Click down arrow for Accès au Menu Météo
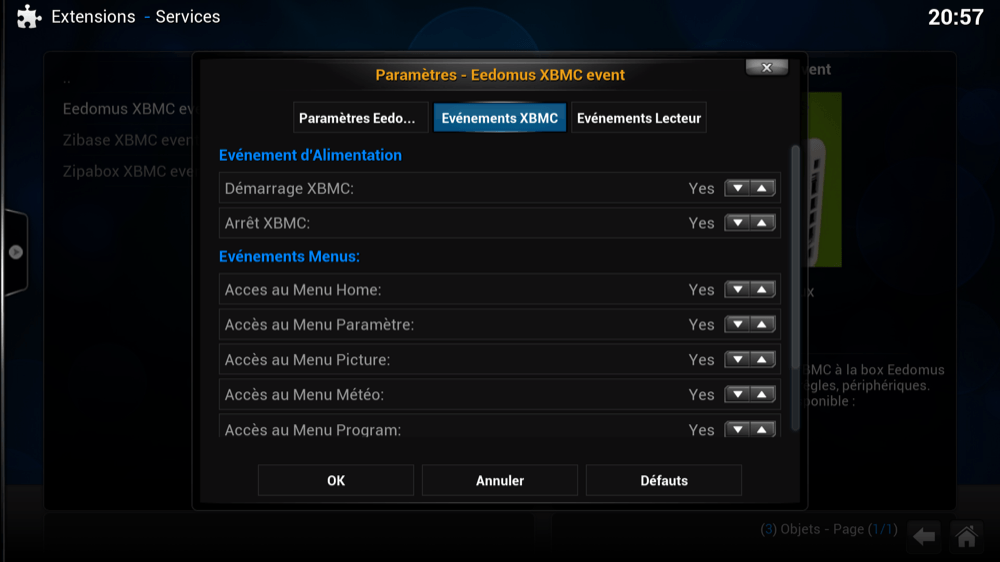The height and width of the screenshot is (562, 1000). pos(737,394)
